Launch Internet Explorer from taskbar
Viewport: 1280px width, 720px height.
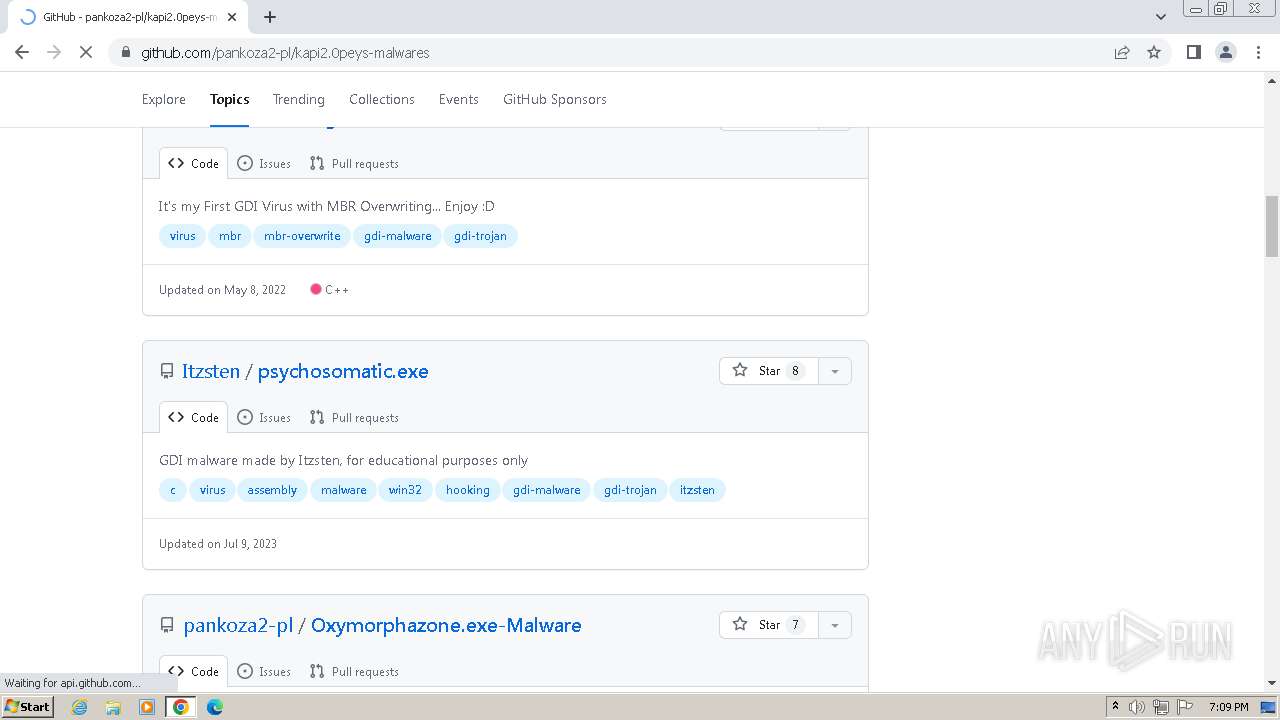click(80, 707)
